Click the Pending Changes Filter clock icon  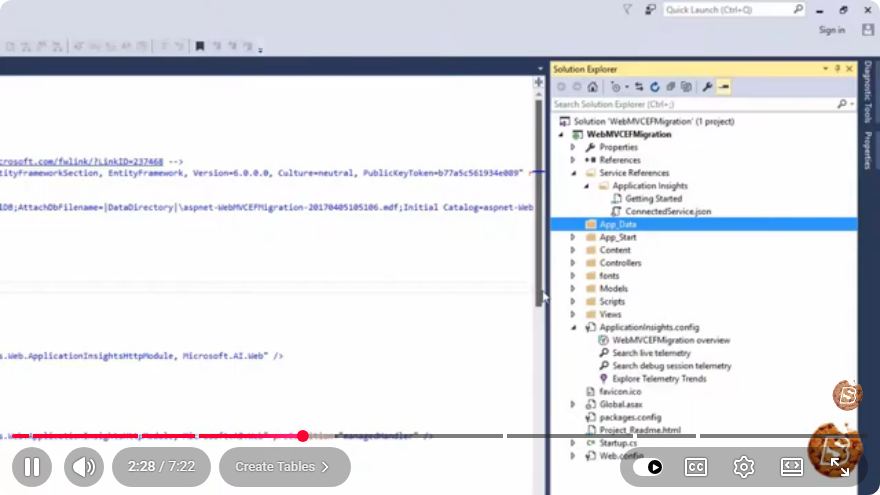pyautogui.click(x=616, y=87)
